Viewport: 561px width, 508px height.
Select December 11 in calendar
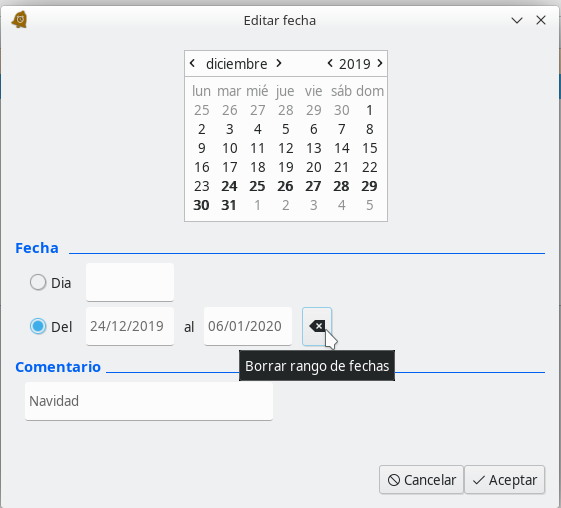[x=257, y=148]
